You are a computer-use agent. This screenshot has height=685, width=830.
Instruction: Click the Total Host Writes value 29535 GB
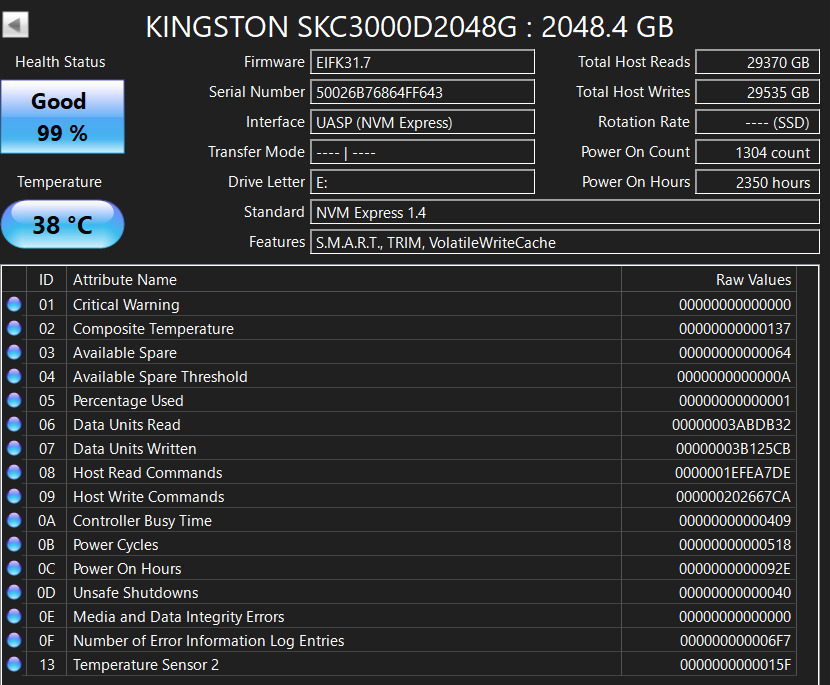[757, 93]
